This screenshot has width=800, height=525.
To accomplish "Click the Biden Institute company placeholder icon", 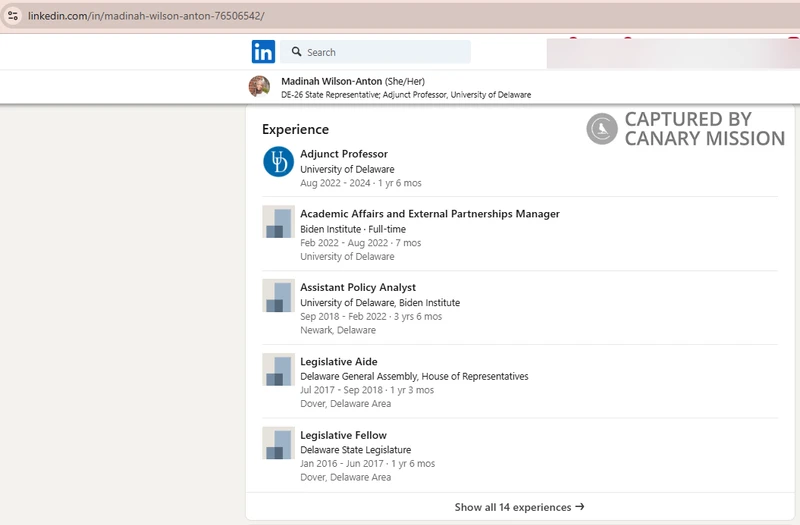I will 279,221.
